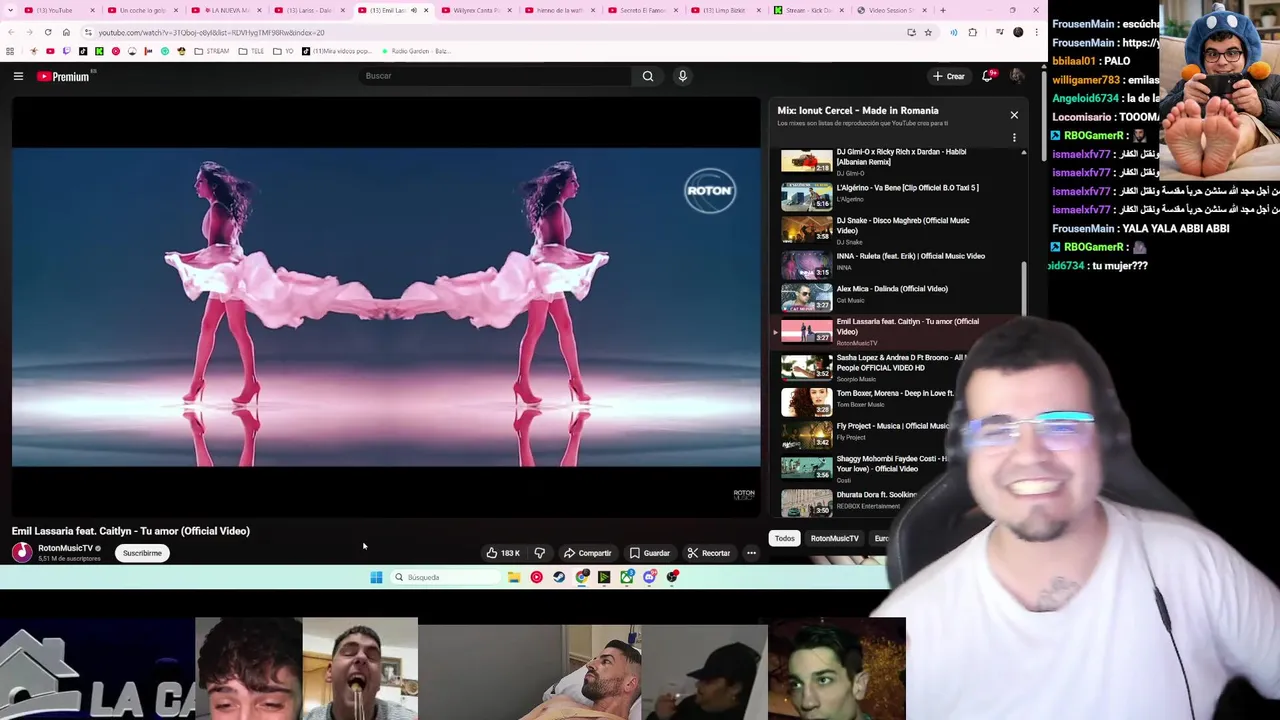Open the YouTube hamburger guide menu
Image resolution: width=1280 pixels, height=720 pixels.
pyautogui.click(x=18, y=76)
